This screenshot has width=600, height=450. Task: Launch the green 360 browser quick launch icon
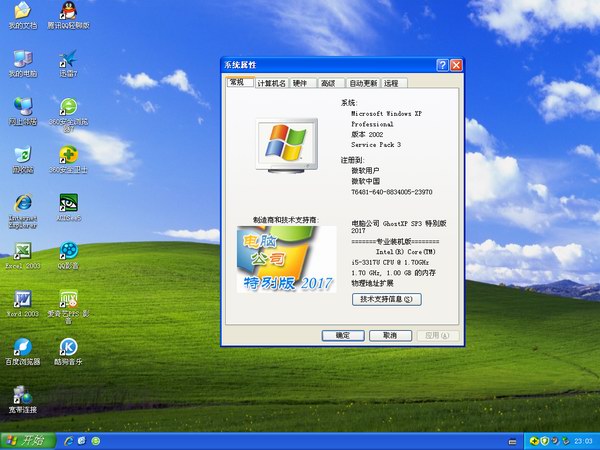96,441
